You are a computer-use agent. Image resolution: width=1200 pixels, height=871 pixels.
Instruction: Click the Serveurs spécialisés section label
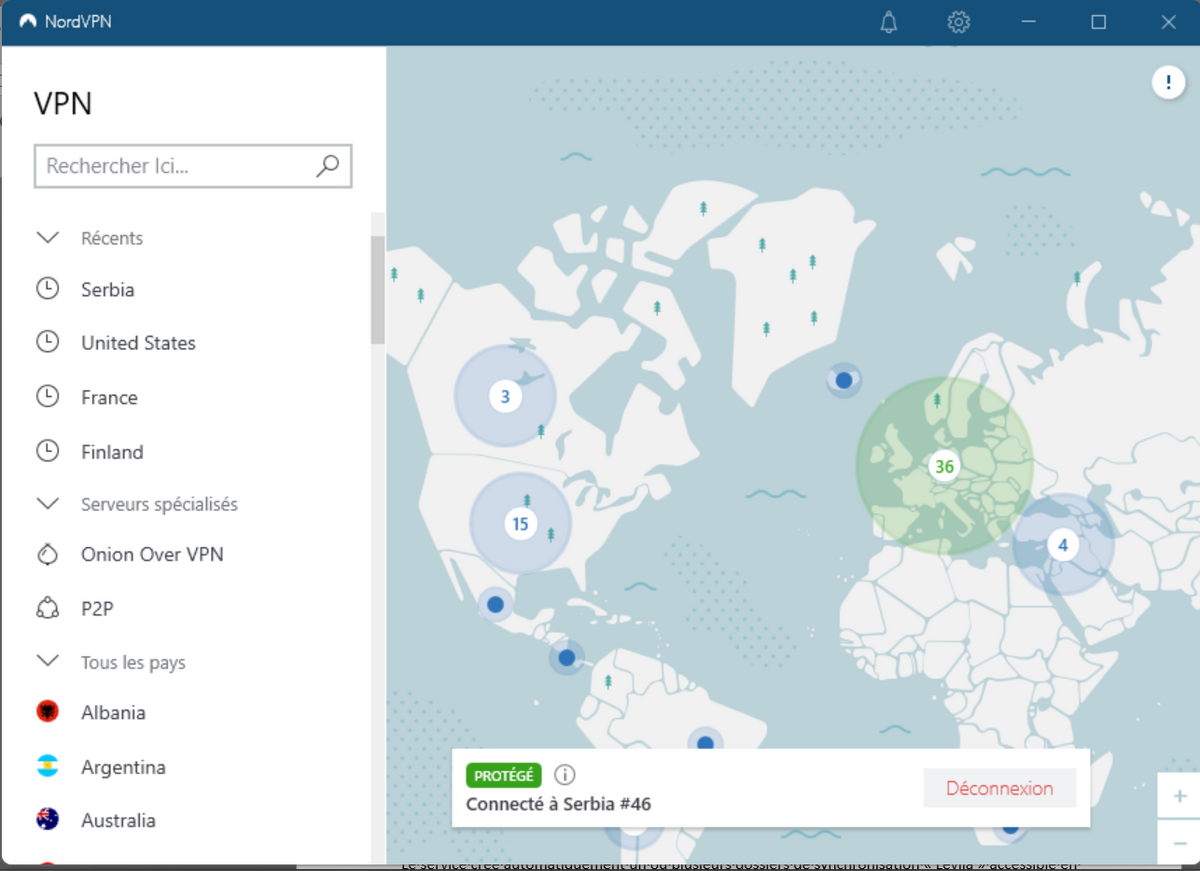click(x=159, y=504)
